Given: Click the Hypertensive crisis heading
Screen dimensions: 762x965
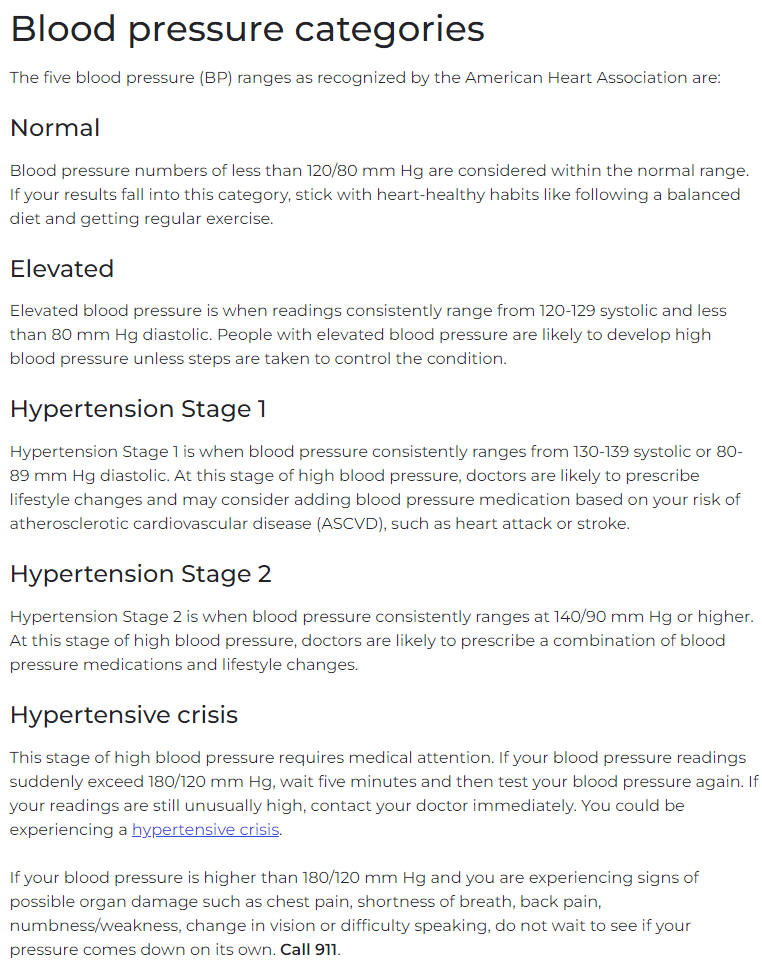Looking at the screenshot, I should tap(124, 715).
